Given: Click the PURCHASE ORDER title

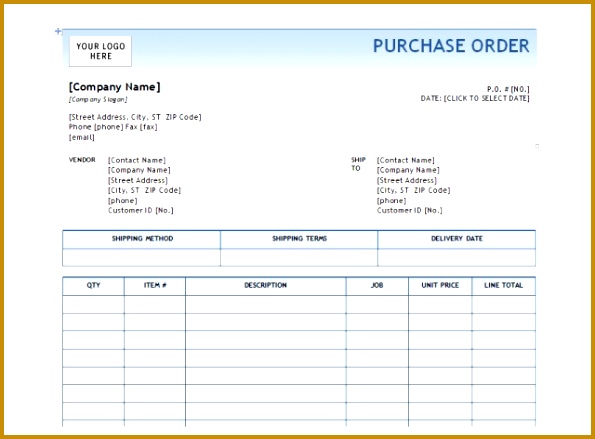Looking at the screenshot, I should 451,46.
